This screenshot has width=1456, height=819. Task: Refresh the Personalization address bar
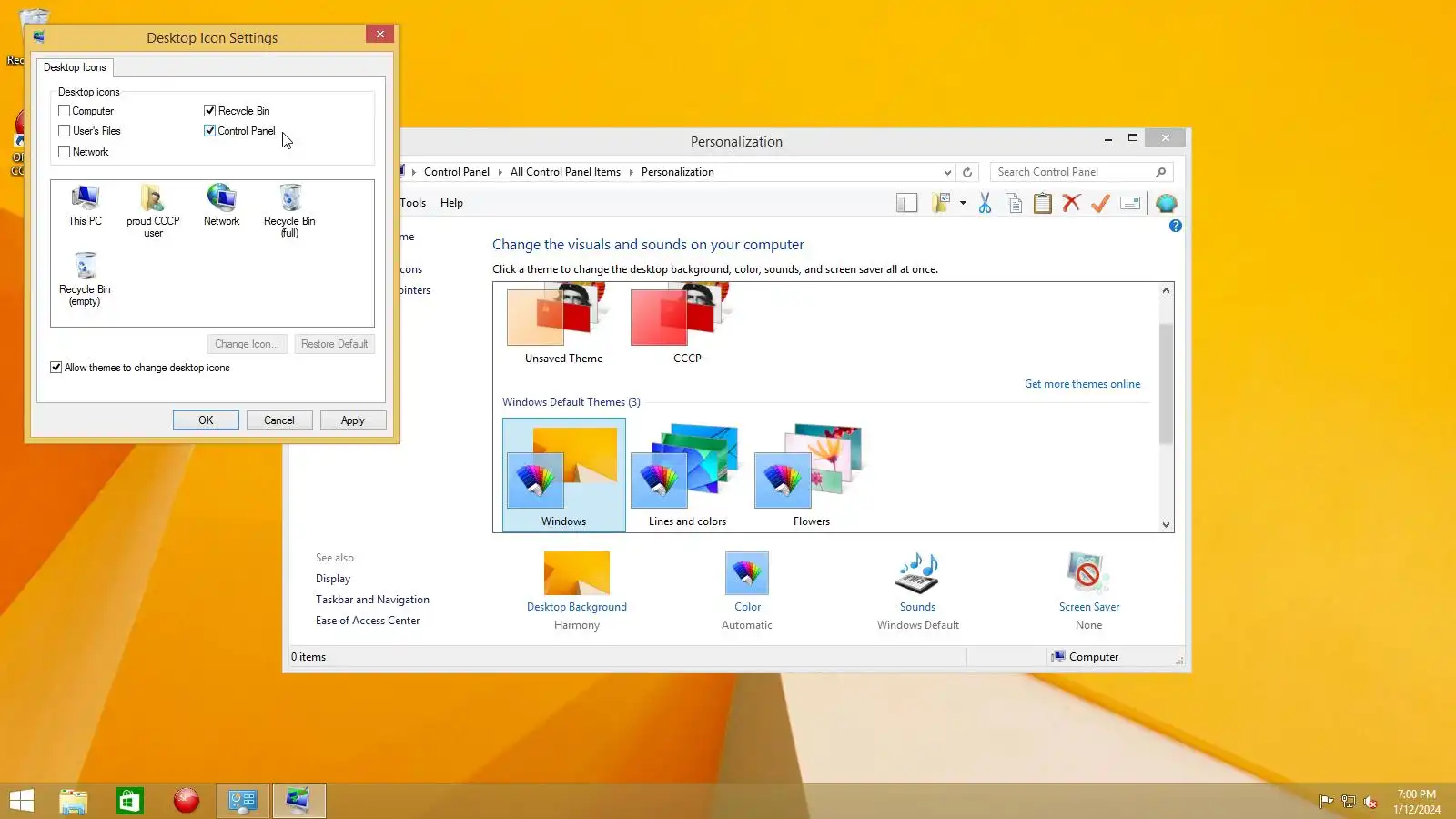(967, 172)
